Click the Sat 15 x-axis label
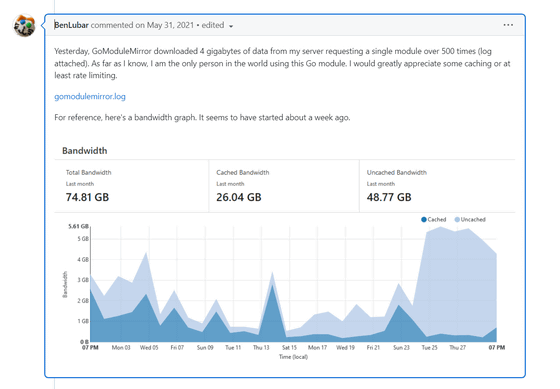The height and width of the screenshot is (389, 560). [289, 348]
